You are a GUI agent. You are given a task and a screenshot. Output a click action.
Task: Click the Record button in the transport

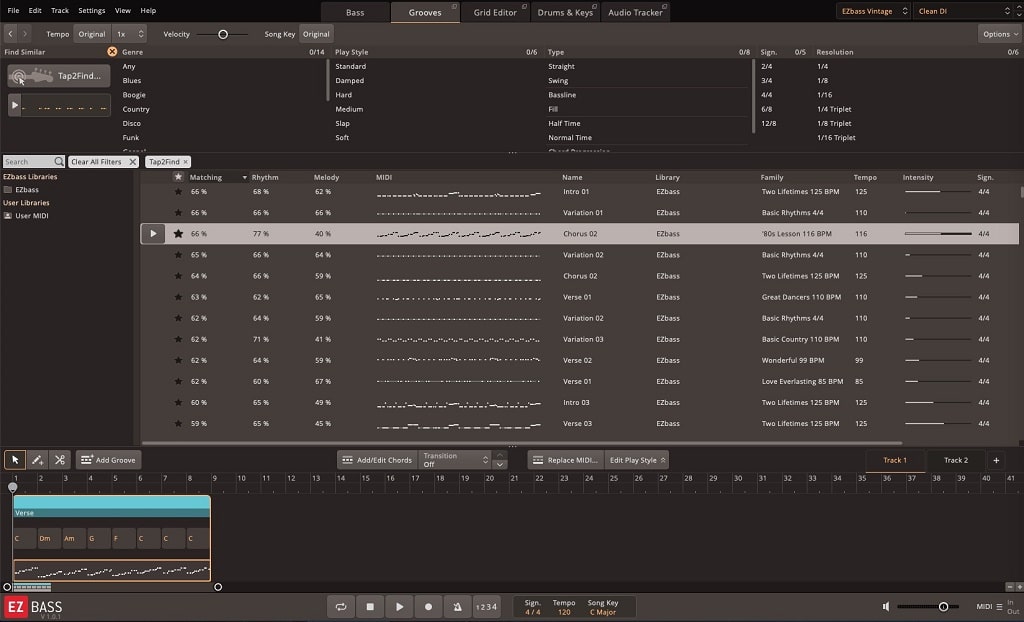428,606
